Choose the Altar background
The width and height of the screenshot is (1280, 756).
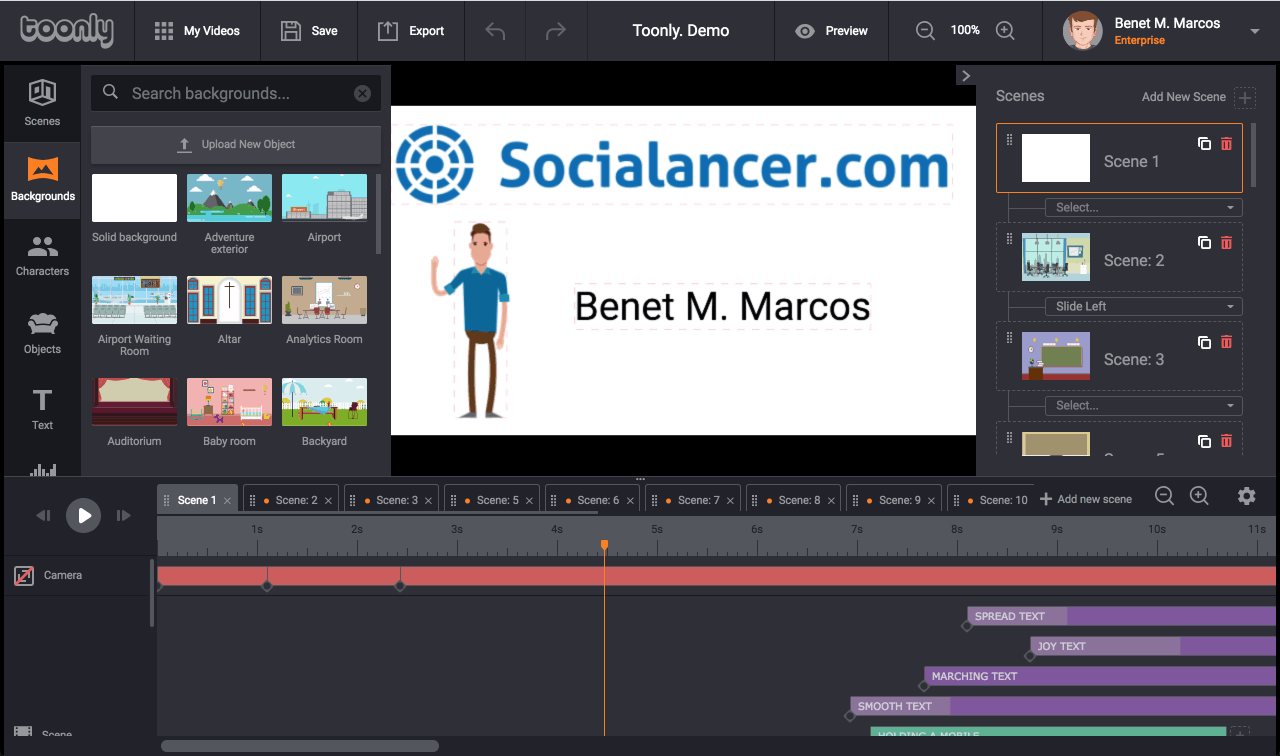coord(229,300)
